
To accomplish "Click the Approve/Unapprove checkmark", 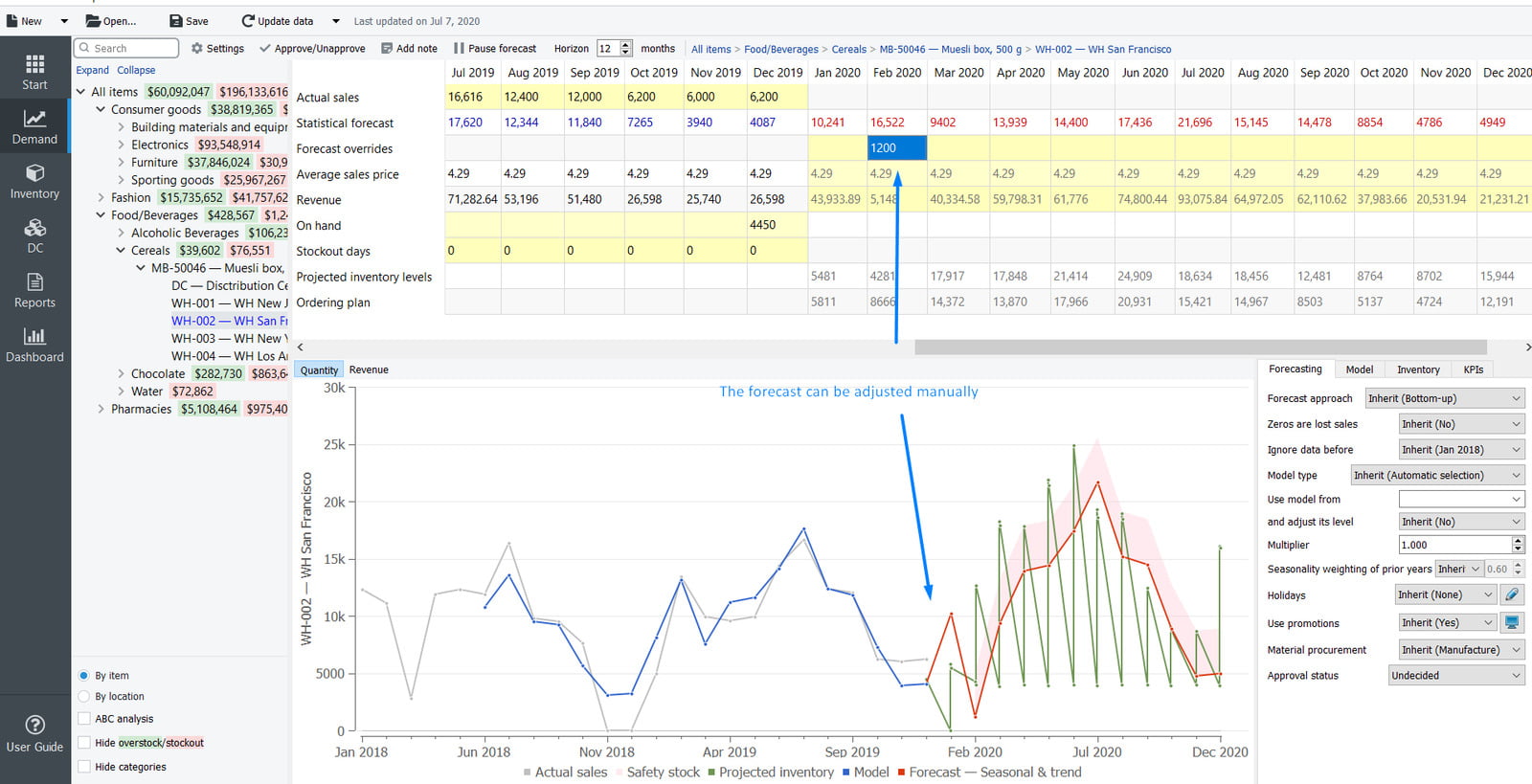I will tap(264, 48).
